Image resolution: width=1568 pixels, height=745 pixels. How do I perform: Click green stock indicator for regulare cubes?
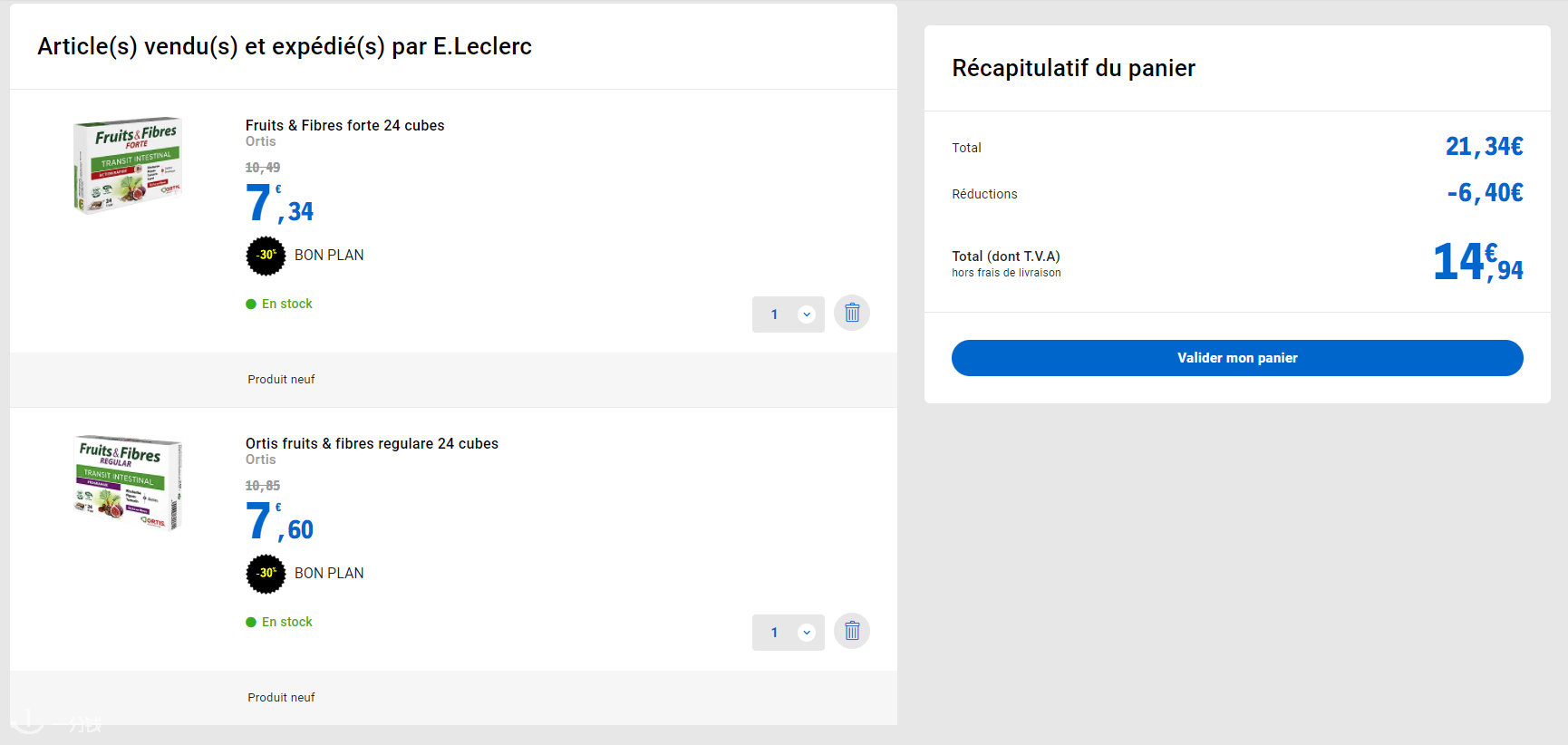click(x=251, y=623)
